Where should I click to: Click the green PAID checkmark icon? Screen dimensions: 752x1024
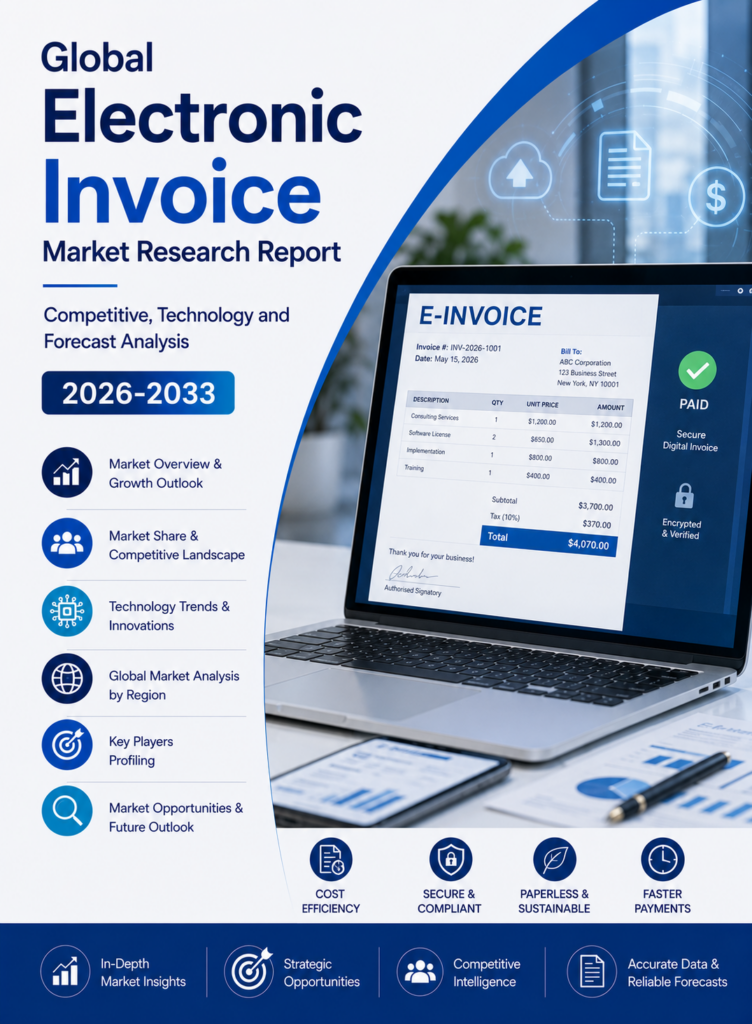(697, 370)
